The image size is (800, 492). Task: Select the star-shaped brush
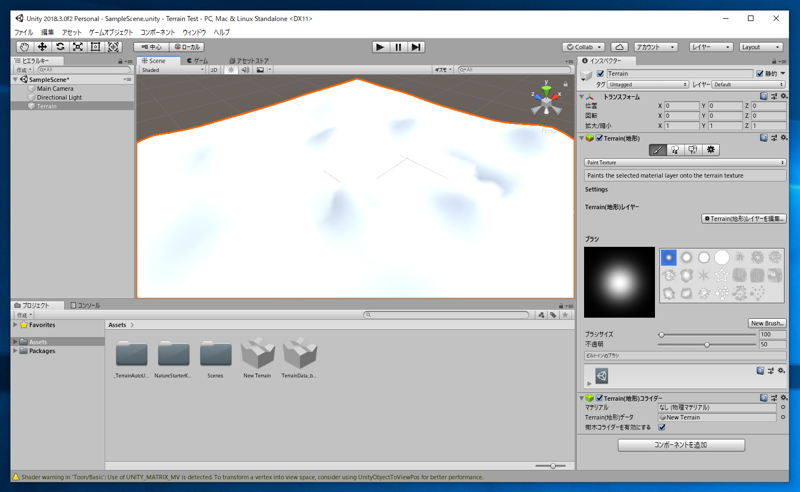click(721, 276)
